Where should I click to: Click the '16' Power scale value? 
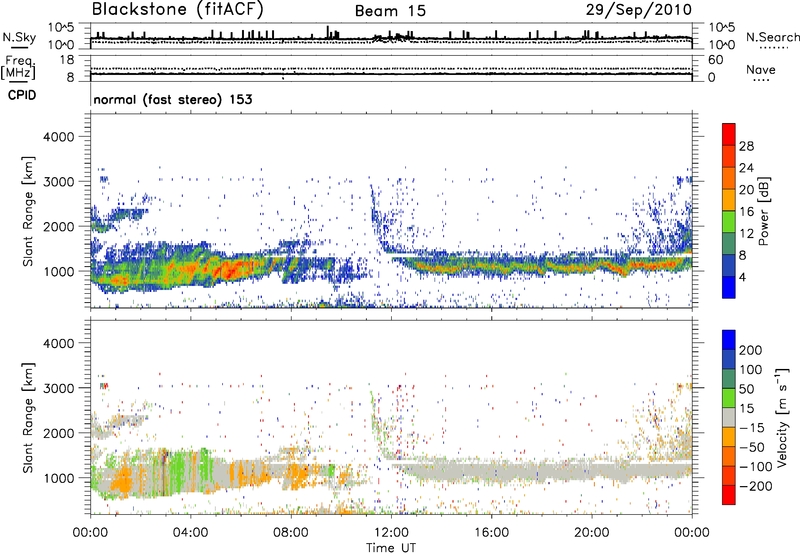(746, 212)
